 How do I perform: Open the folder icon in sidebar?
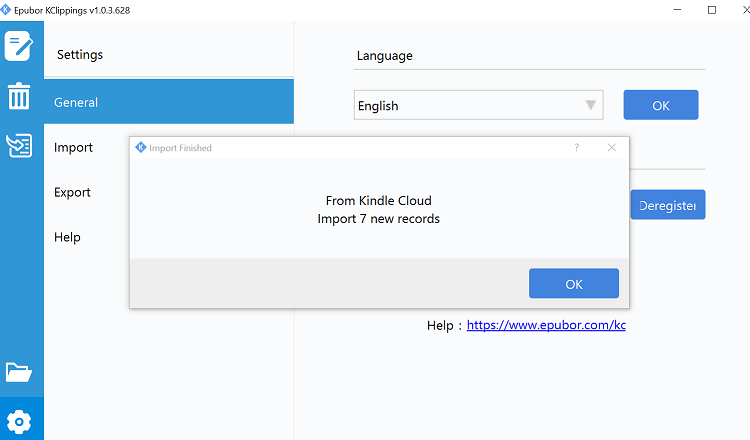coord(19,372)
